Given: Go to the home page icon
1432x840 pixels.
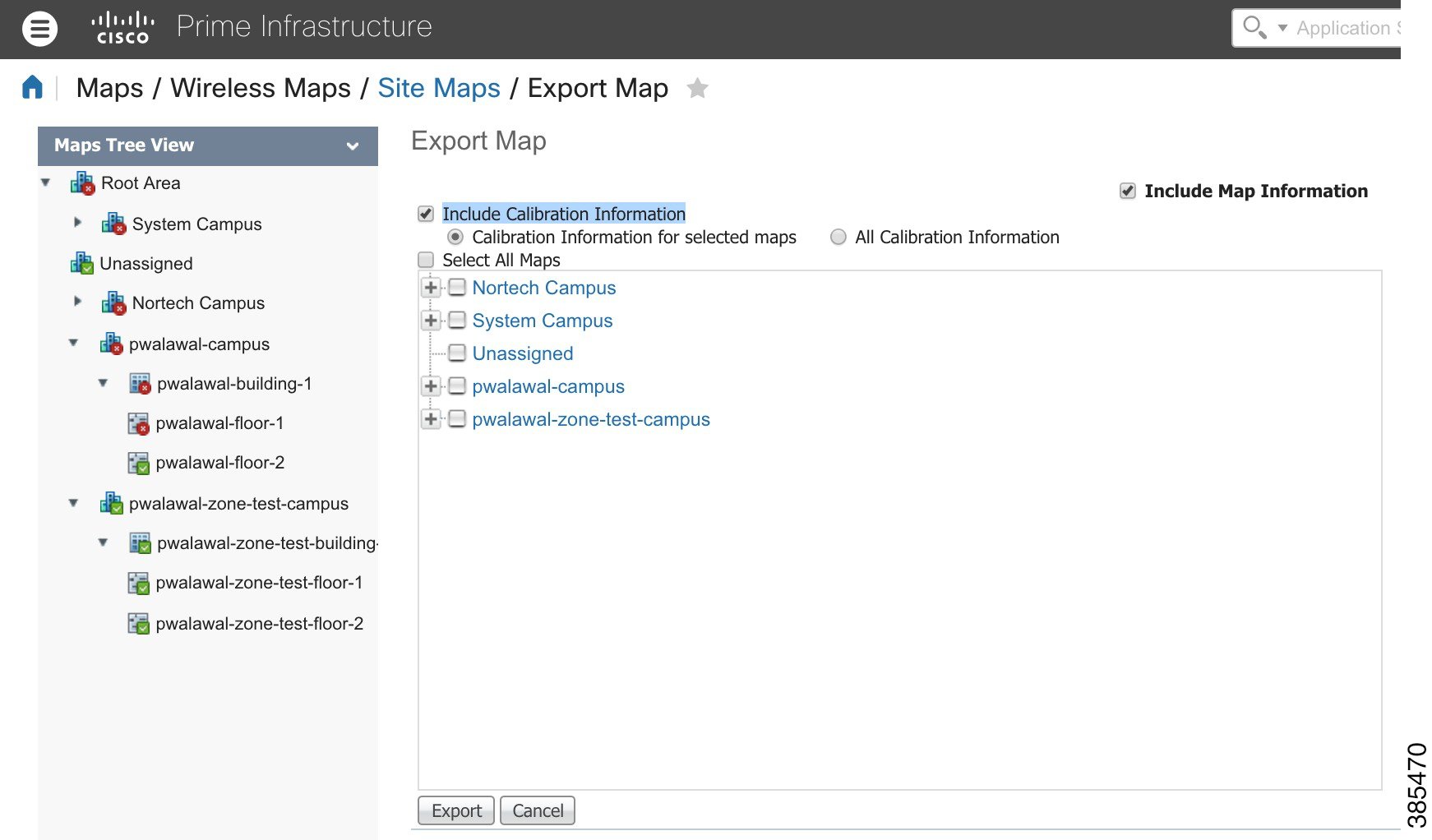Looking at the screenshot, I should tap(32, 87).
